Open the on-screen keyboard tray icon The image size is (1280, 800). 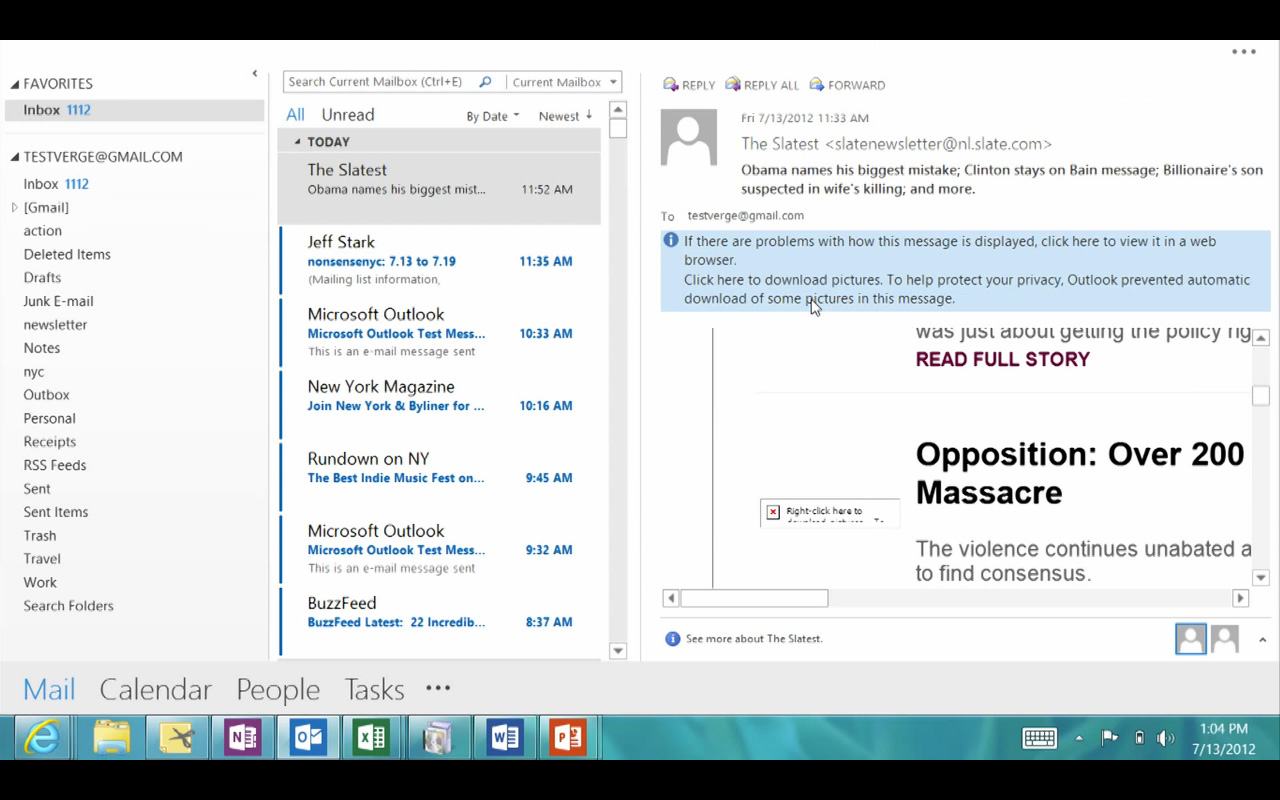1039,738
